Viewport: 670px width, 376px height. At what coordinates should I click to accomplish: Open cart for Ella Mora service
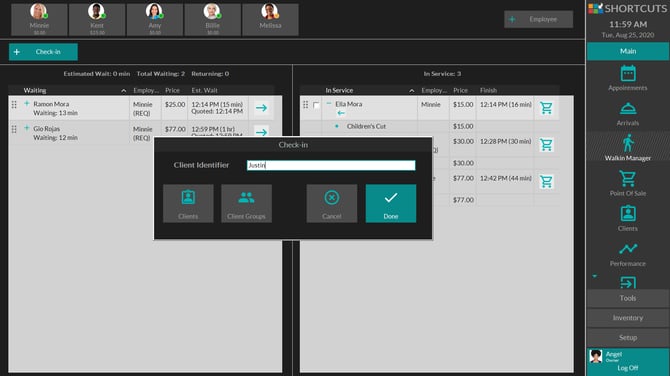coord(546,108)
